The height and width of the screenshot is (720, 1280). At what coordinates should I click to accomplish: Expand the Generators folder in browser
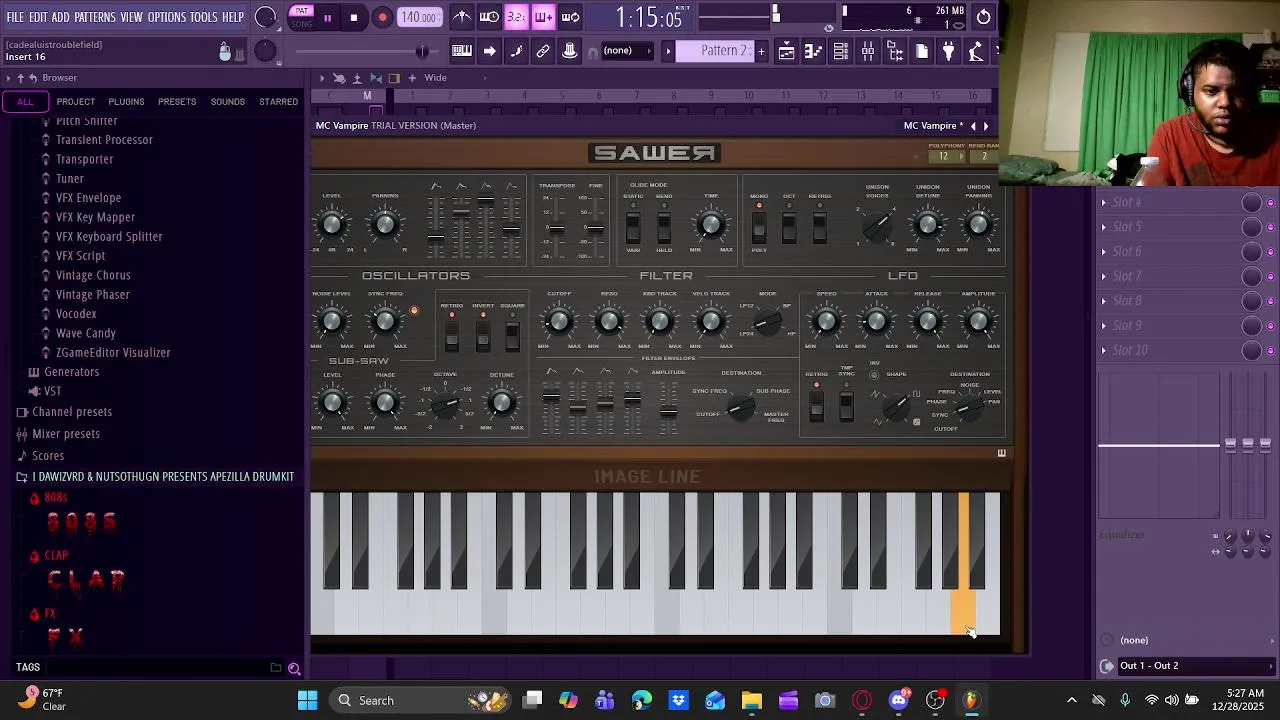coord(71,372)
